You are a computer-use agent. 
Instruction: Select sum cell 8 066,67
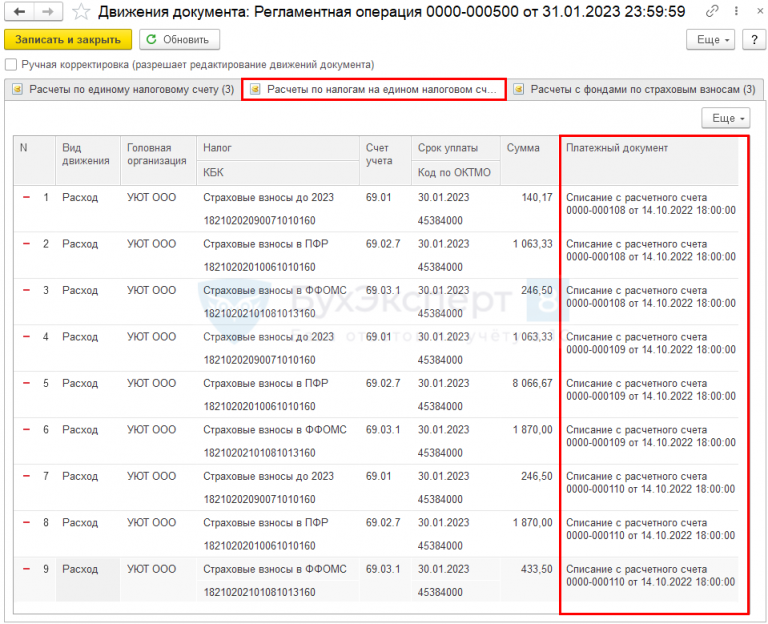[532, 383]
